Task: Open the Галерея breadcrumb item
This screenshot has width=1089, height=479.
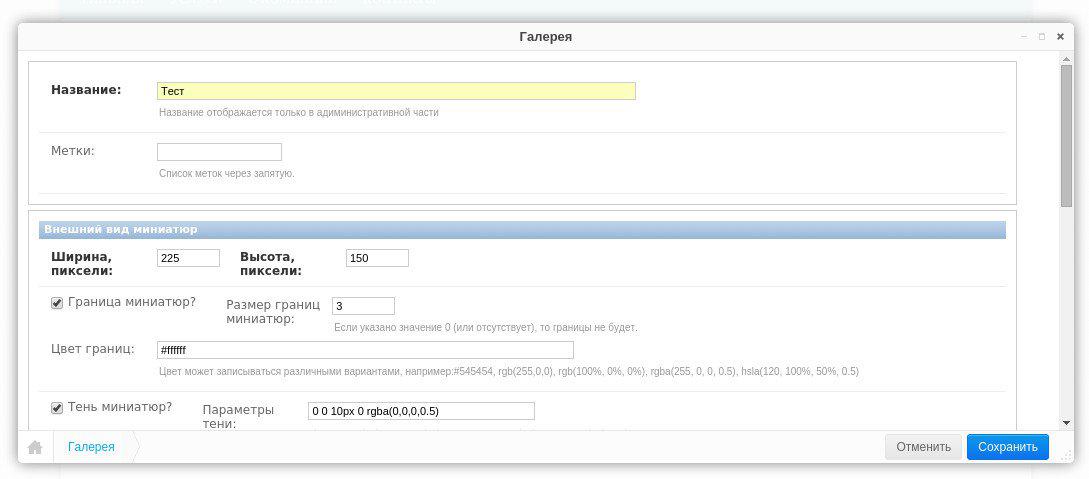Action: [91, 447]
